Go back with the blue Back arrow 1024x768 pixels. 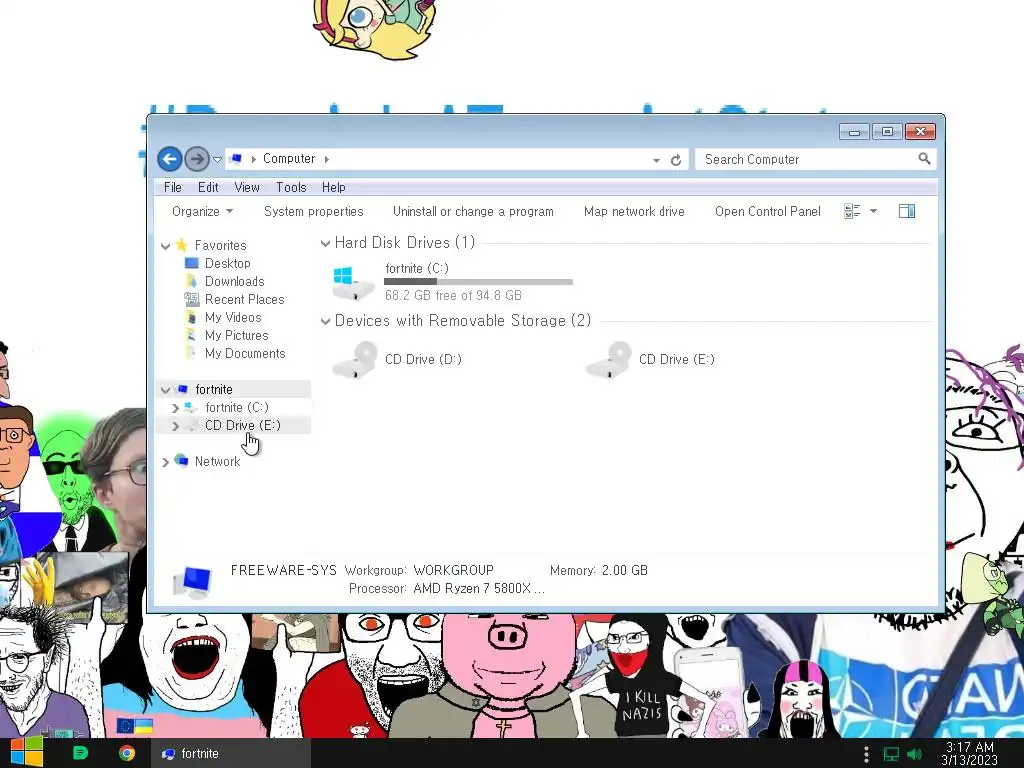tap(170, 159)
